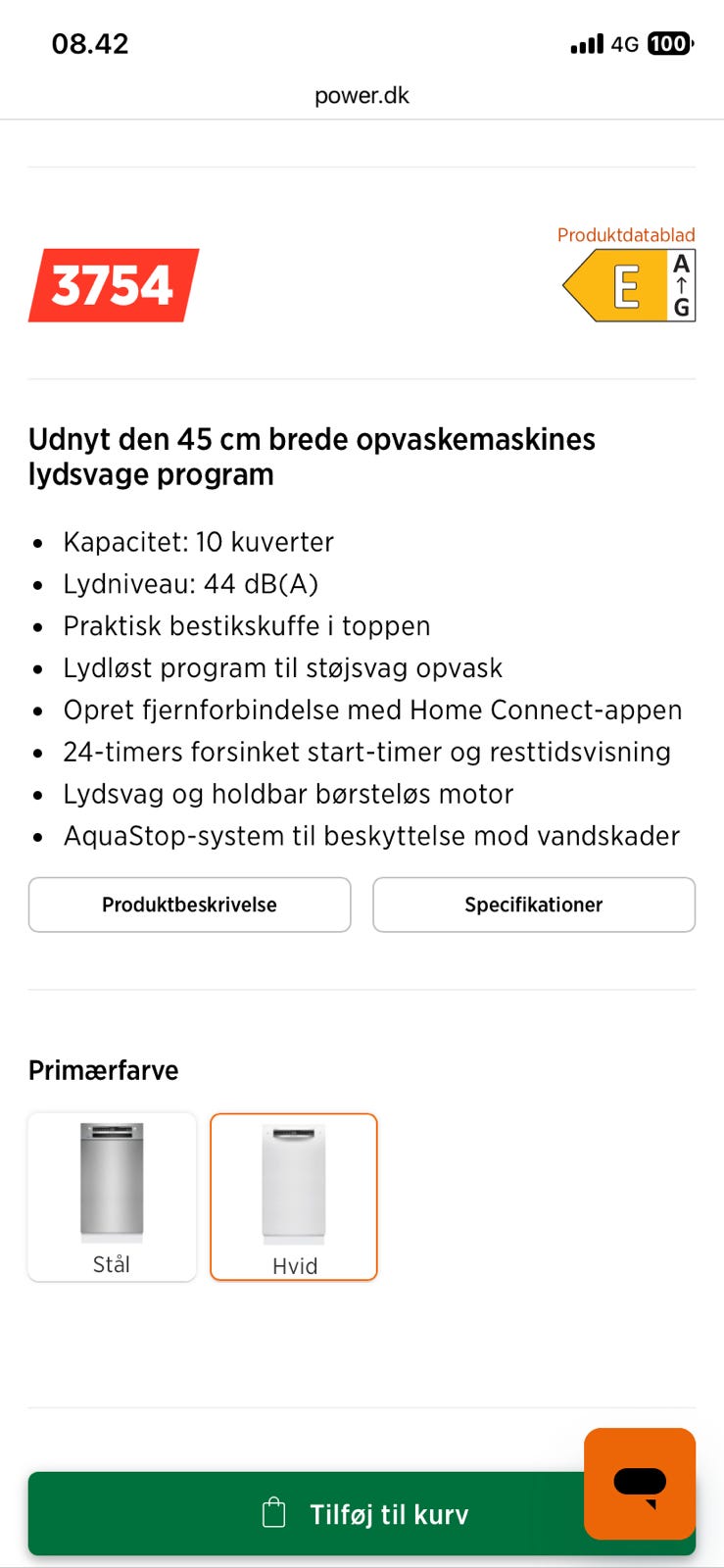Screen dimensions: 724x1568
Task: Open the orange chat support bubble
Action: 640,1483
